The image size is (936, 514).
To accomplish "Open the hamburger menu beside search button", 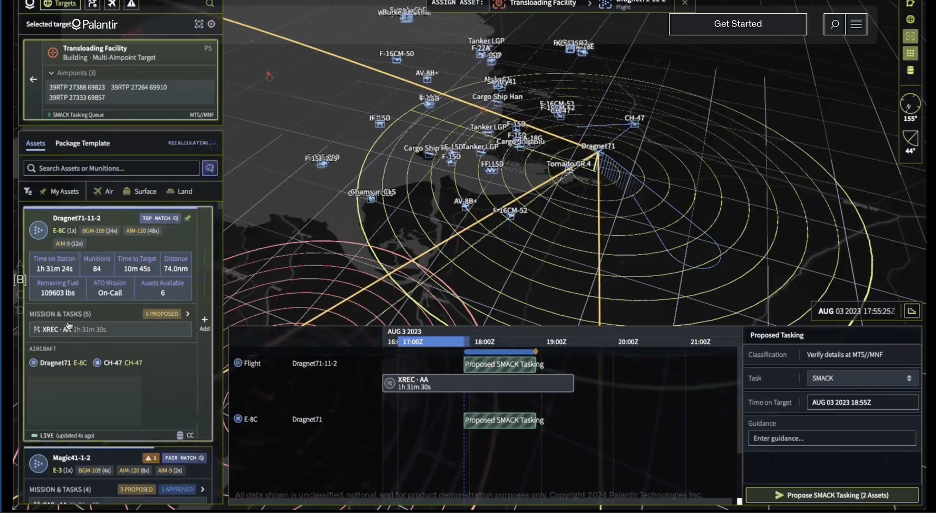I will pyautogui.click(x=856, y=24).
